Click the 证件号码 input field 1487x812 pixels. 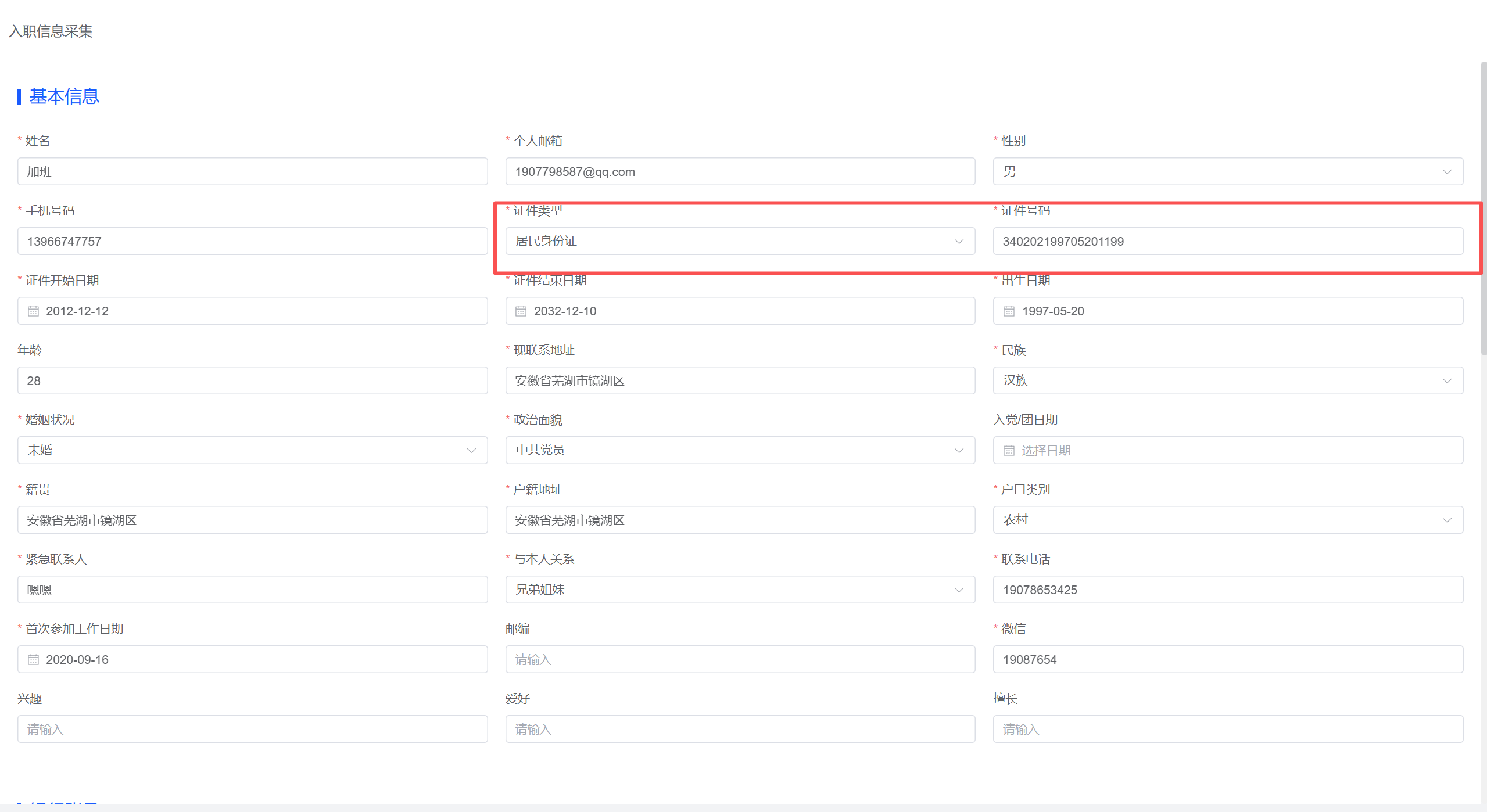[1227, 242]
